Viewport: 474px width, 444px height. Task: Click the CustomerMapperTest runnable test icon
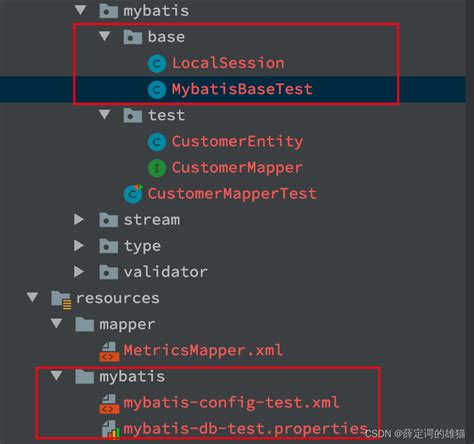pos(133,194)
